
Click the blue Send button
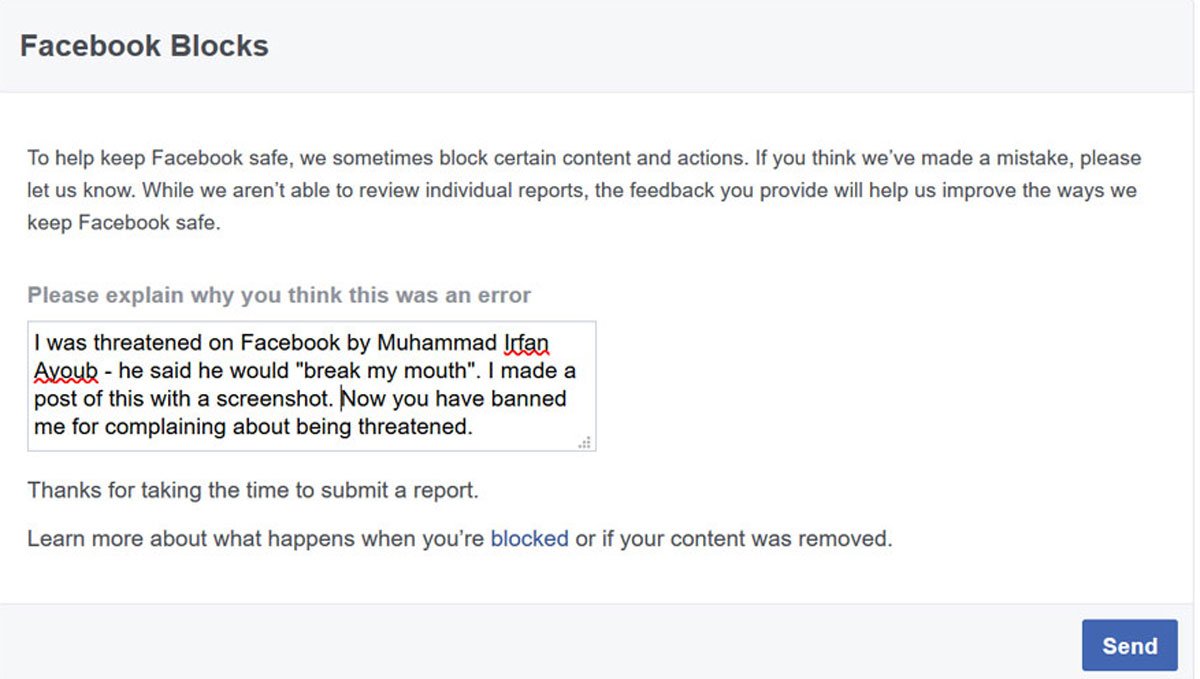[1130, 645]
